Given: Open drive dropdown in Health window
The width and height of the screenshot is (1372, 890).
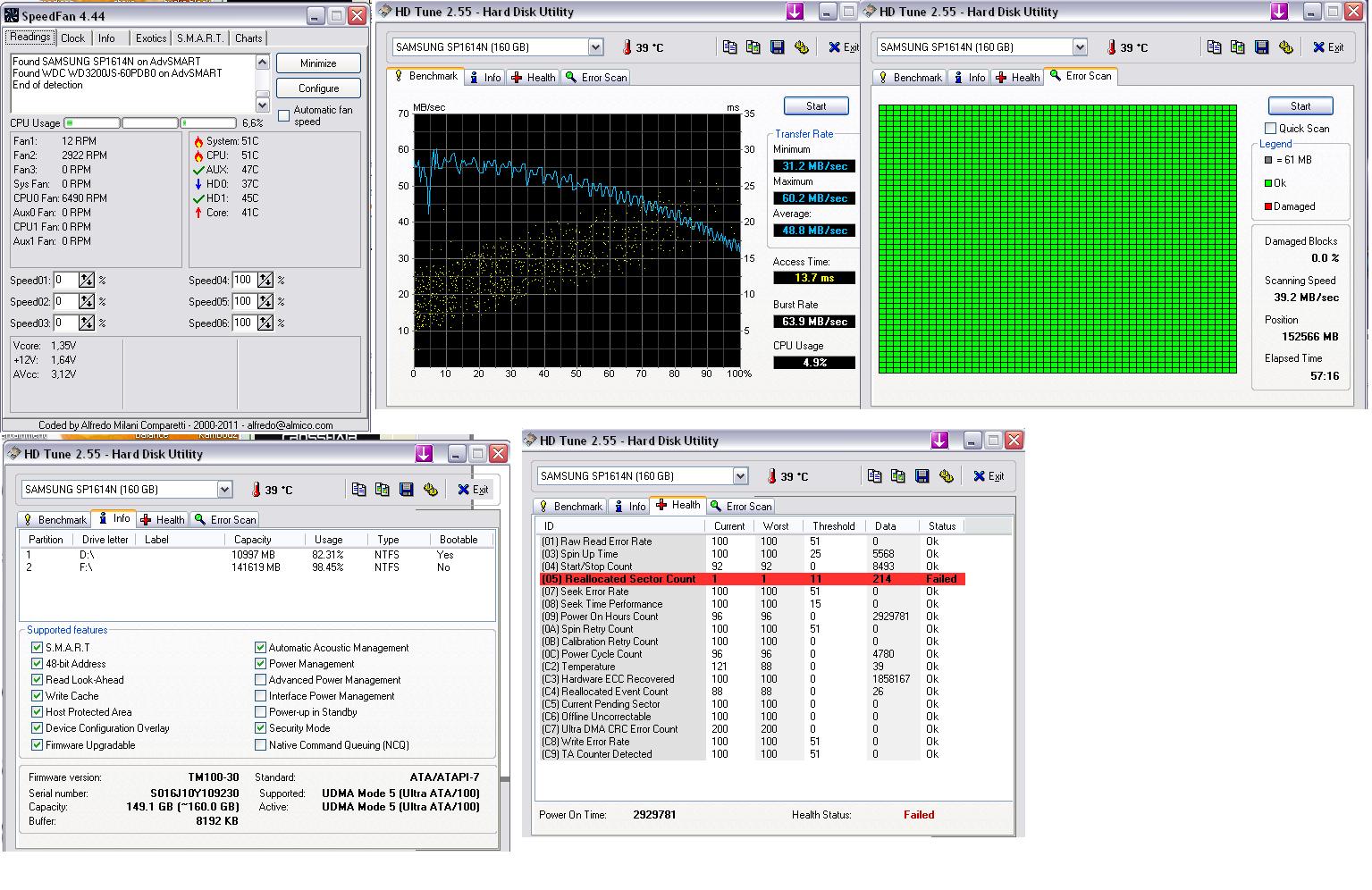Looking at the screenshot, I should (740, 476).
